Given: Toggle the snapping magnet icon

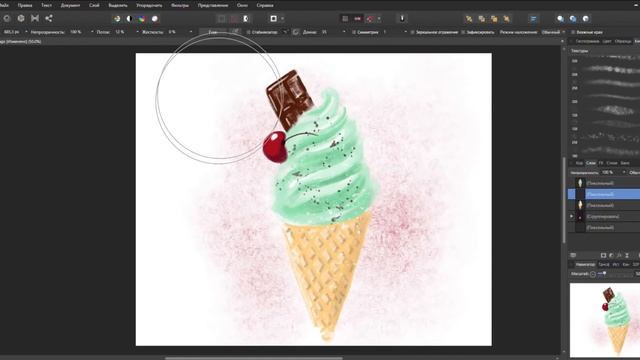Looking at the screenshot, I should (370, 19).
